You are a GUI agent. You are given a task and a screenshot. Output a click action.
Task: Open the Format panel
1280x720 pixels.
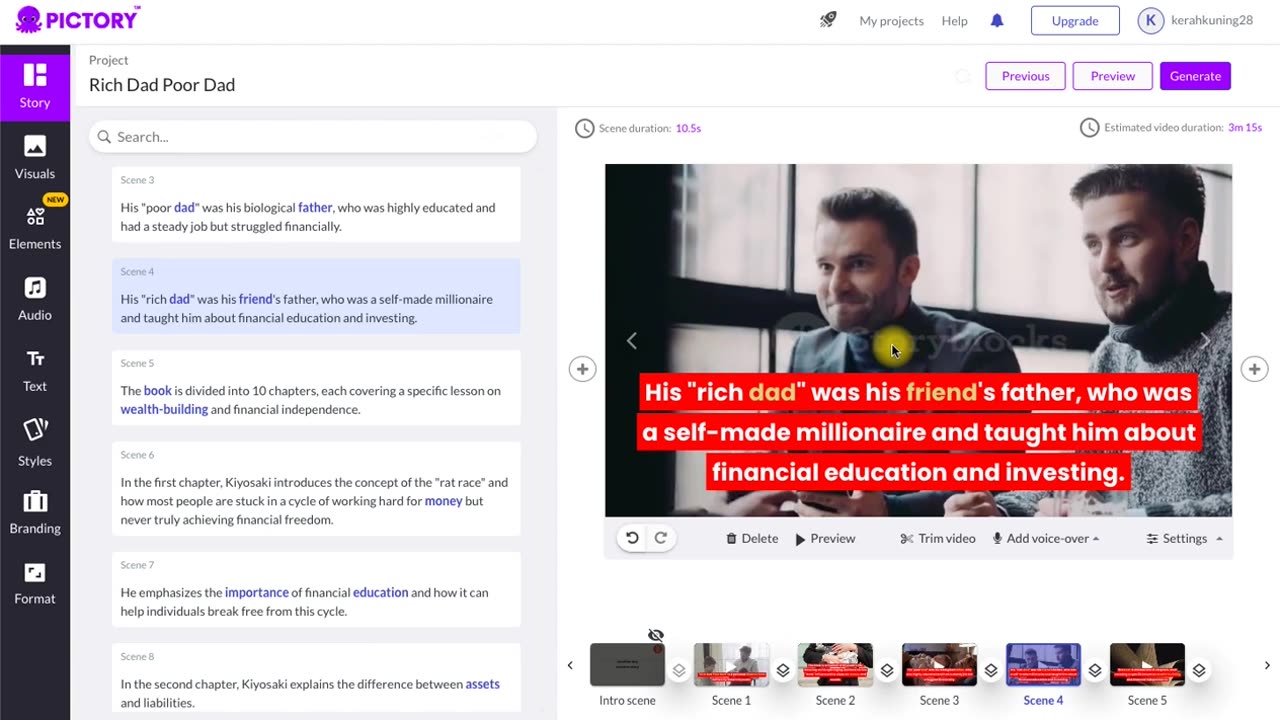point(35,585)
